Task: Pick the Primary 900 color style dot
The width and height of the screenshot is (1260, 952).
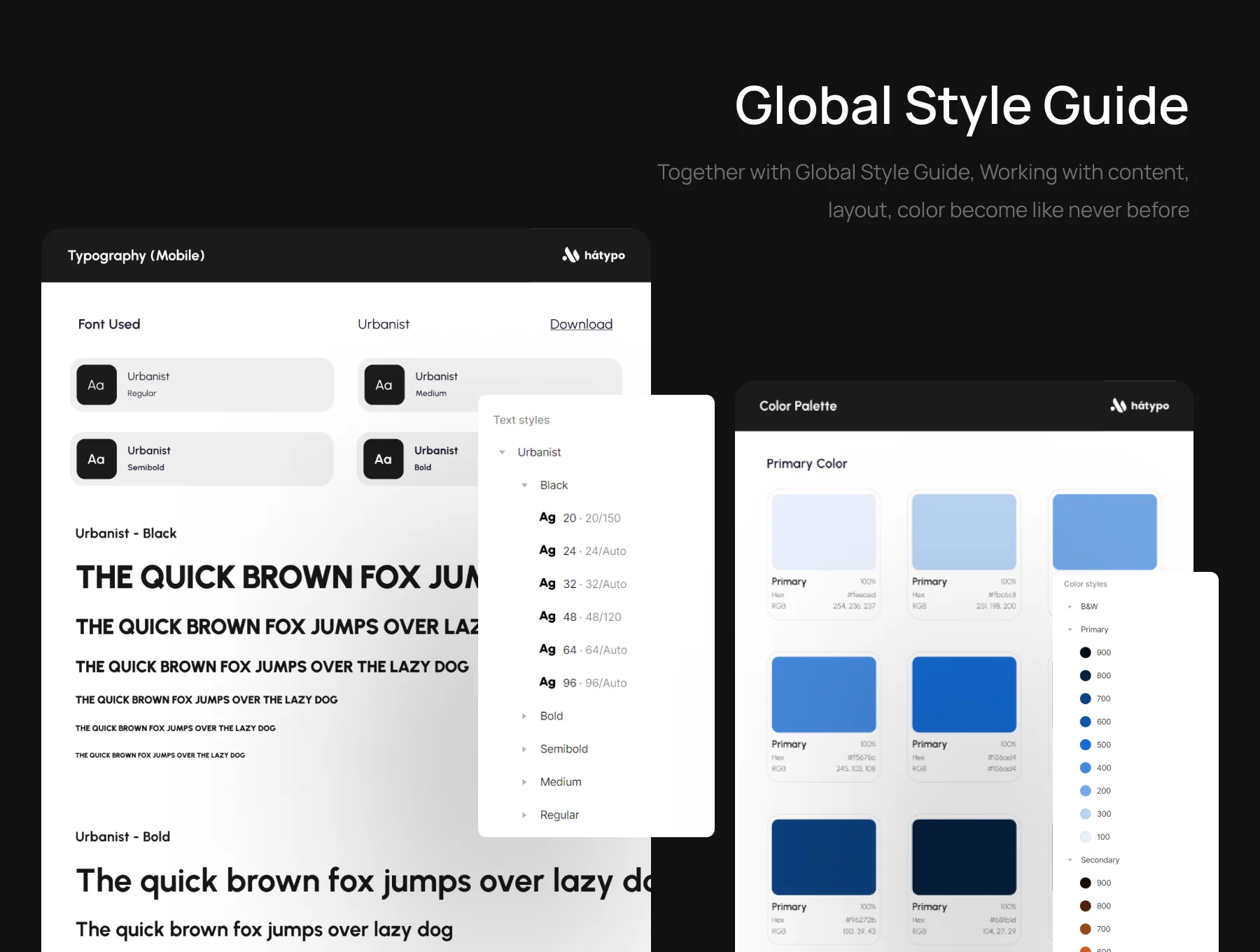Action: pyautogui.click(x=1086, y=652)
